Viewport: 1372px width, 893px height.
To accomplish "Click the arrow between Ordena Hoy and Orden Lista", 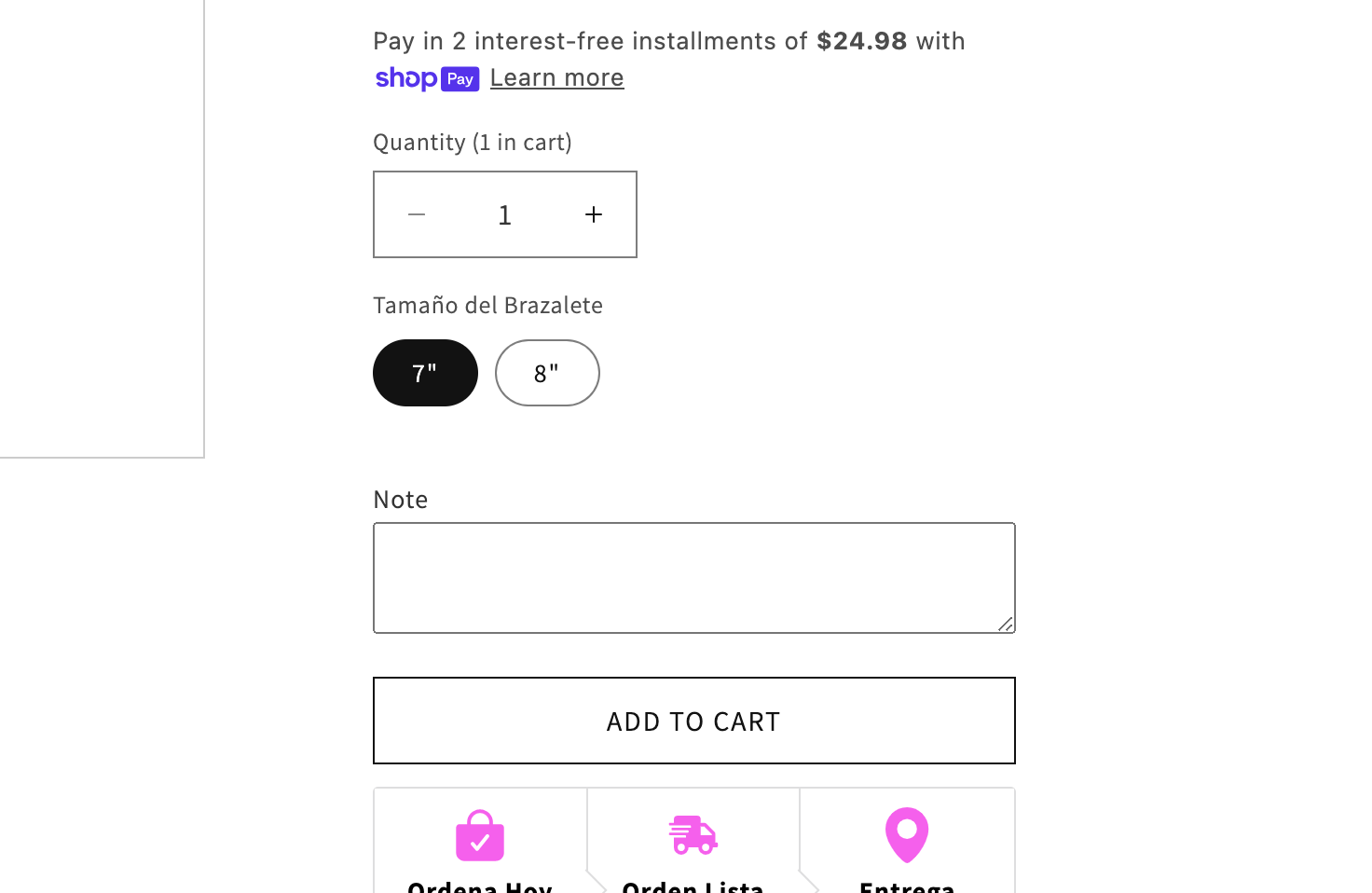I will coord(597,881).
